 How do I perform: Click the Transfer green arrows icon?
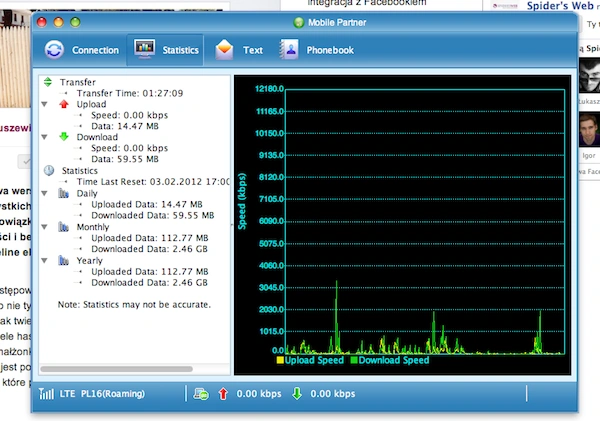click(48, 82)
